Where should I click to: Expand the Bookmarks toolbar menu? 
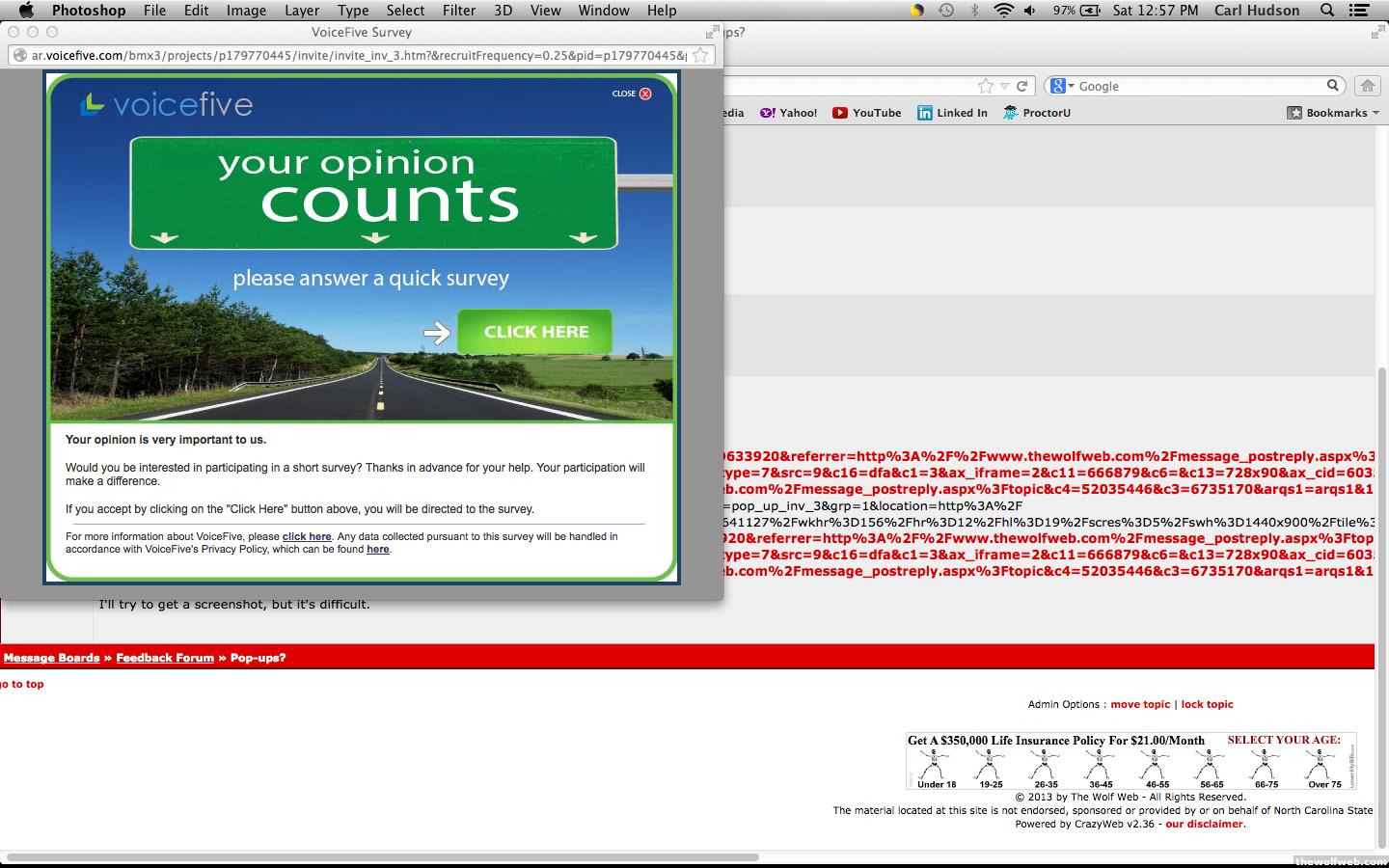1327,113
